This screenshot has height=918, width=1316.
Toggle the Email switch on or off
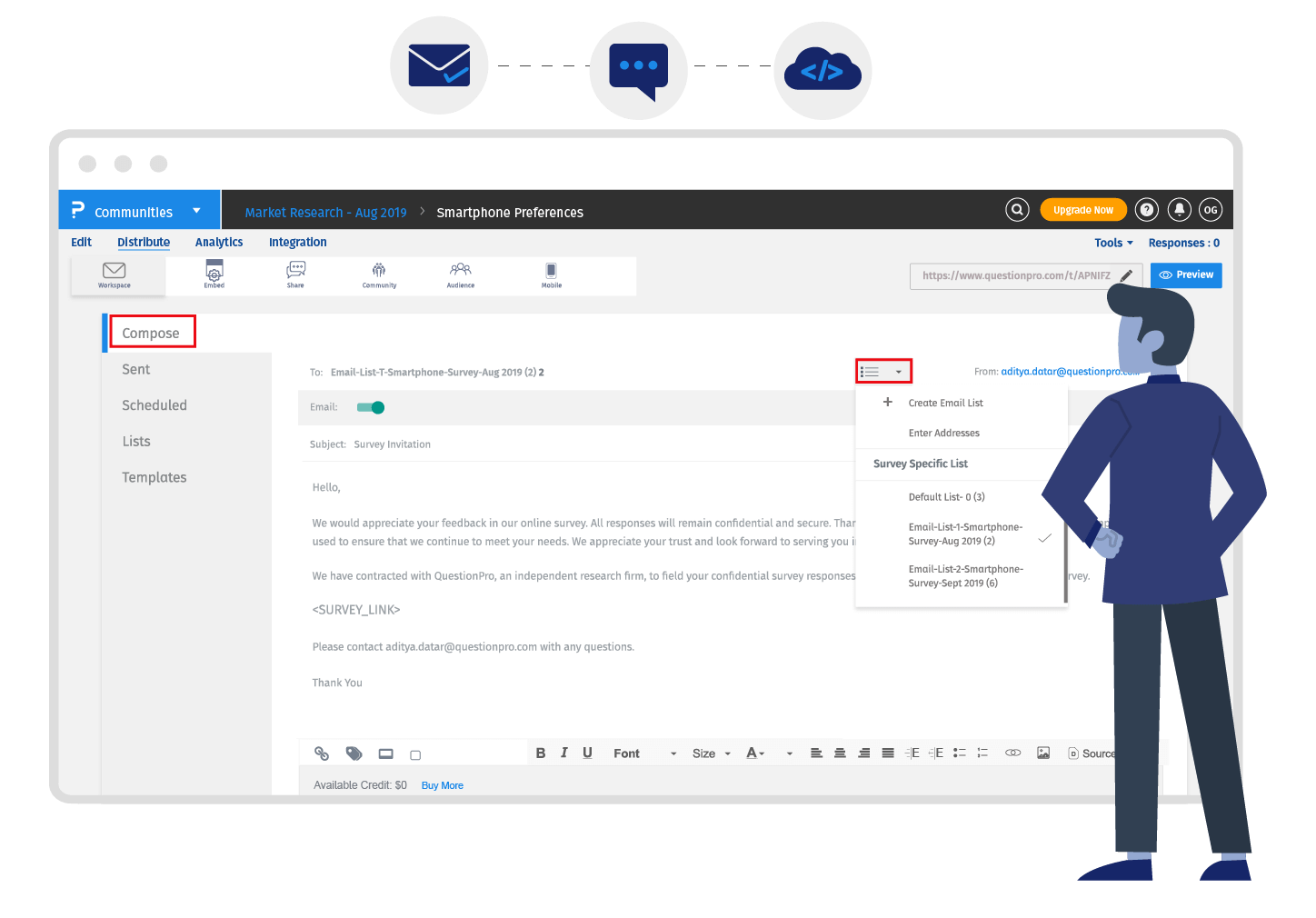370,407
